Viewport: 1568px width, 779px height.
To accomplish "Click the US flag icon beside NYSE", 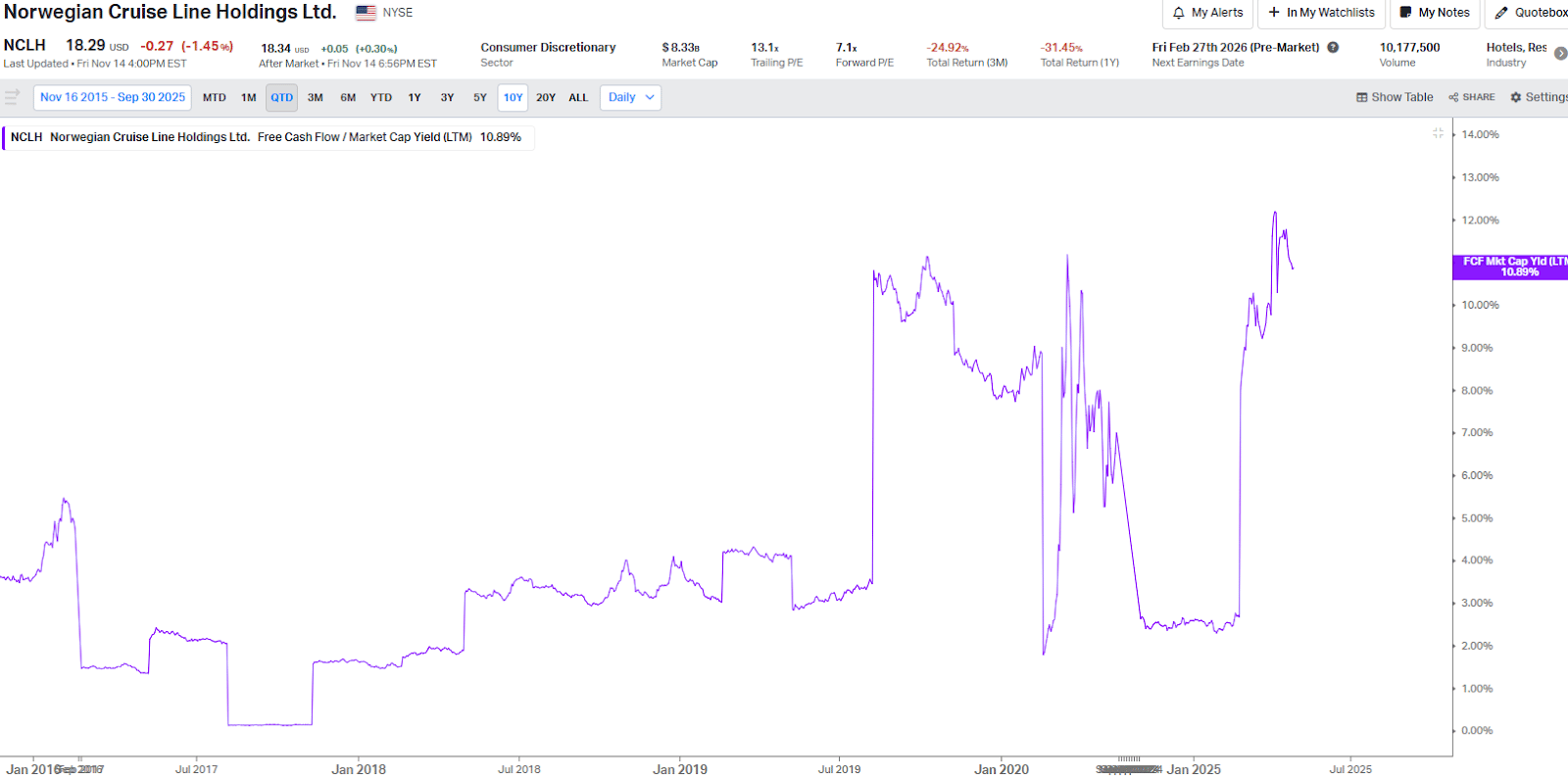I will click(366, 13).
